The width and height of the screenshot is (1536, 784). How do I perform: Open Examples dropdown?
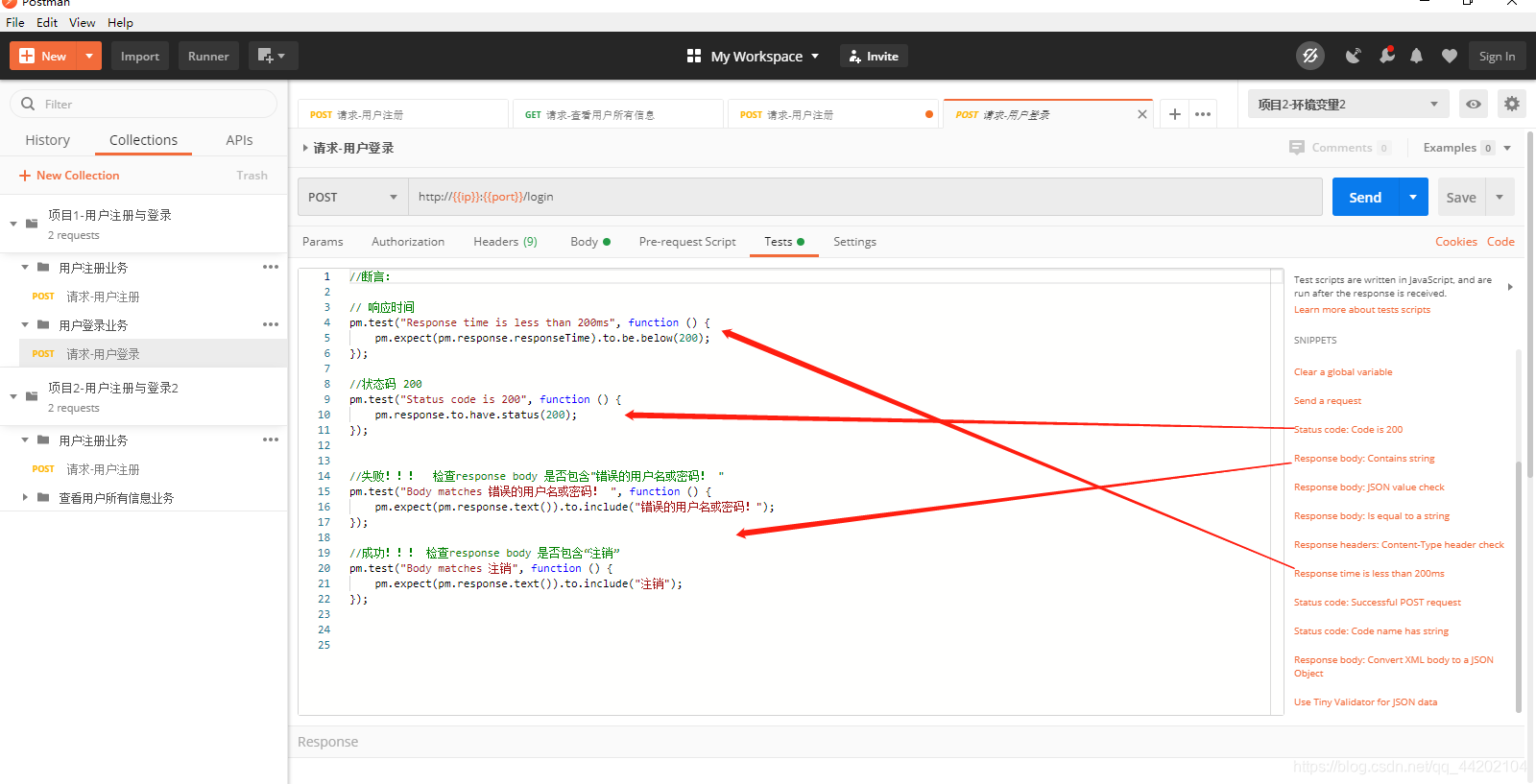pyautogui.click(x=1467, y=148)
